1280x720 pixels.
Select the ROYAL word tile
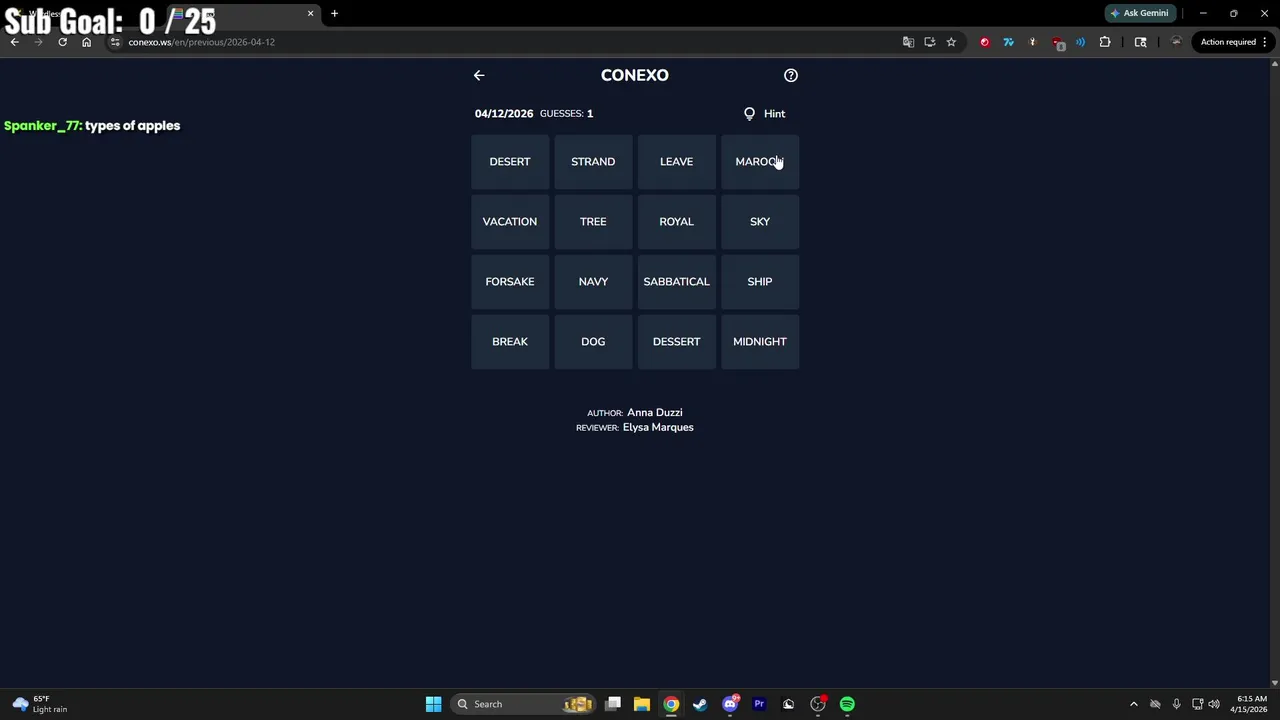(x=676, y=222)
